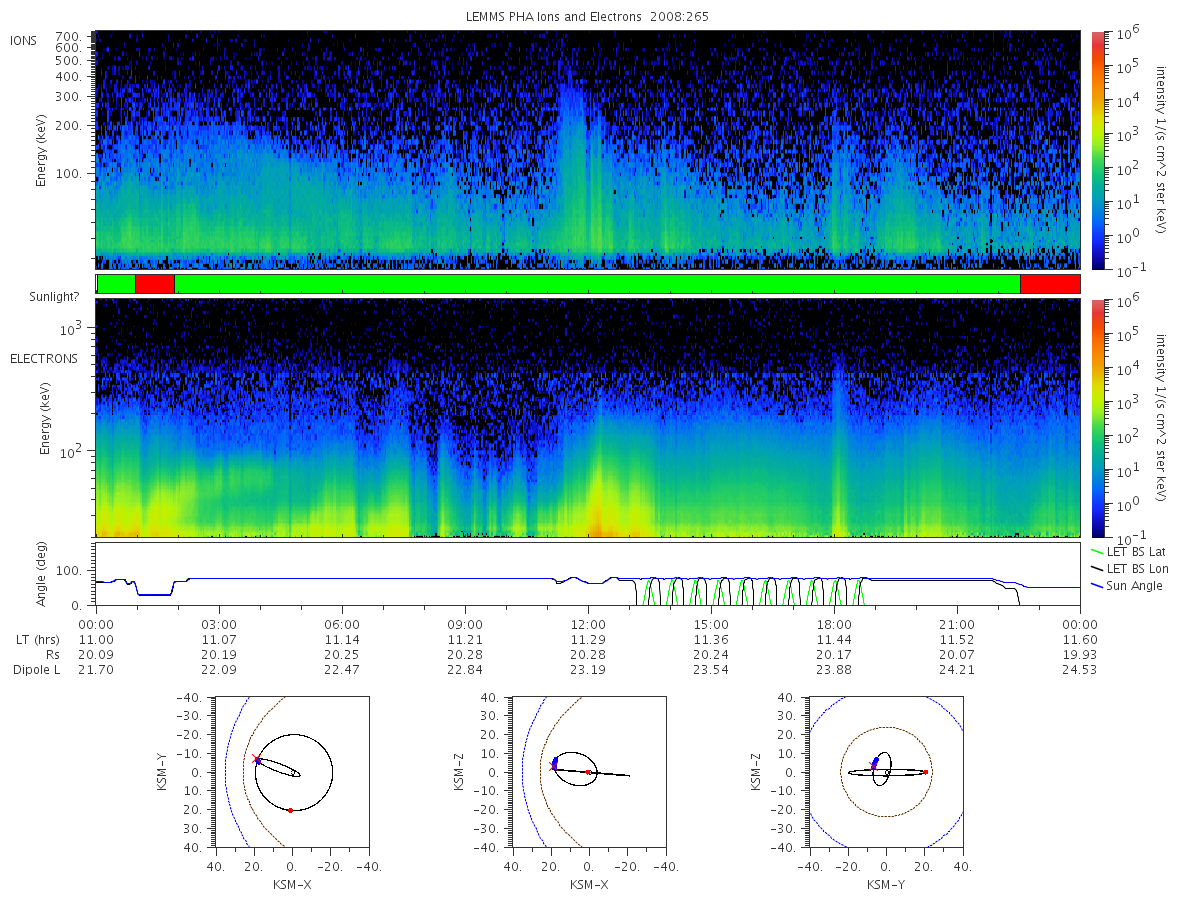This screenshot has height=900, width=1200.
Task: Click the ELECTRONS panel label
Action: 44,358
